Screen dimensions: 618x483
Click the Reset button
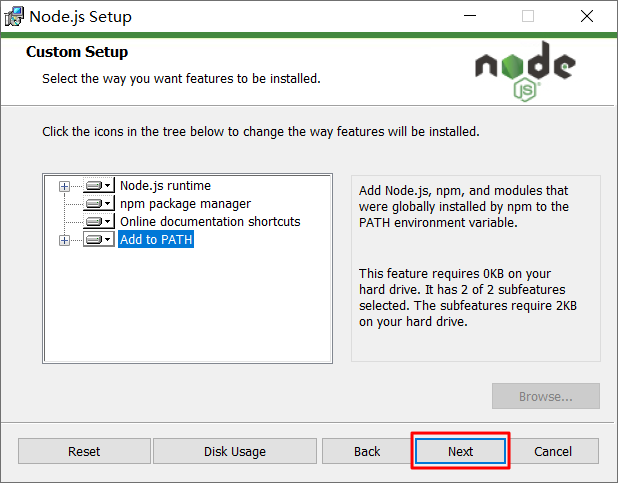point(84,451)
